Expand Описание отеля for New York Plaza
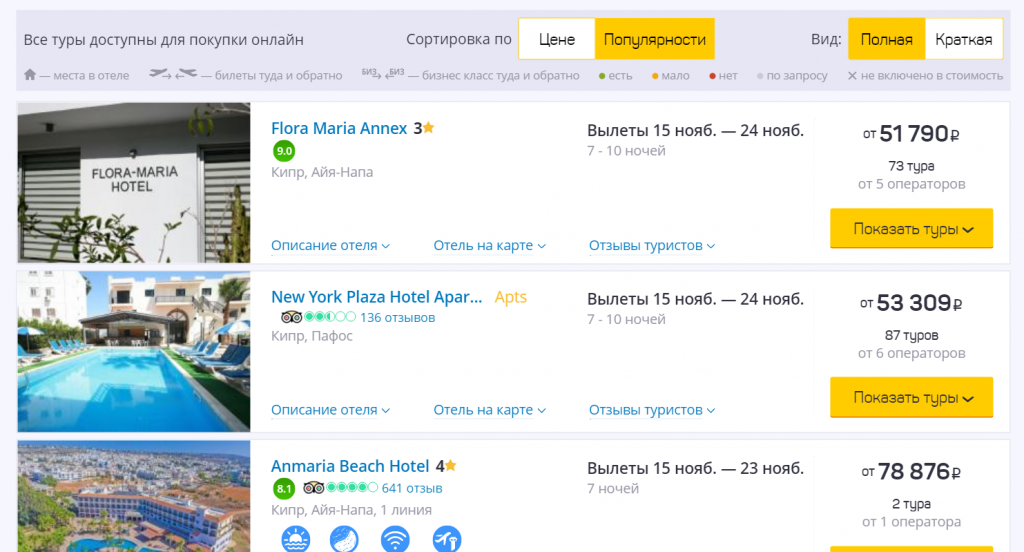The image size is (1024, 552). tap(330, 410)
